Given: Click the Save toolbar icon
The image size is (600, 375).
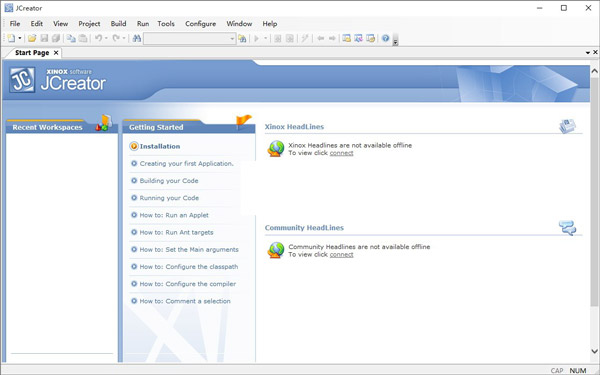Looking at the screenshot, I should coord(44,38).
